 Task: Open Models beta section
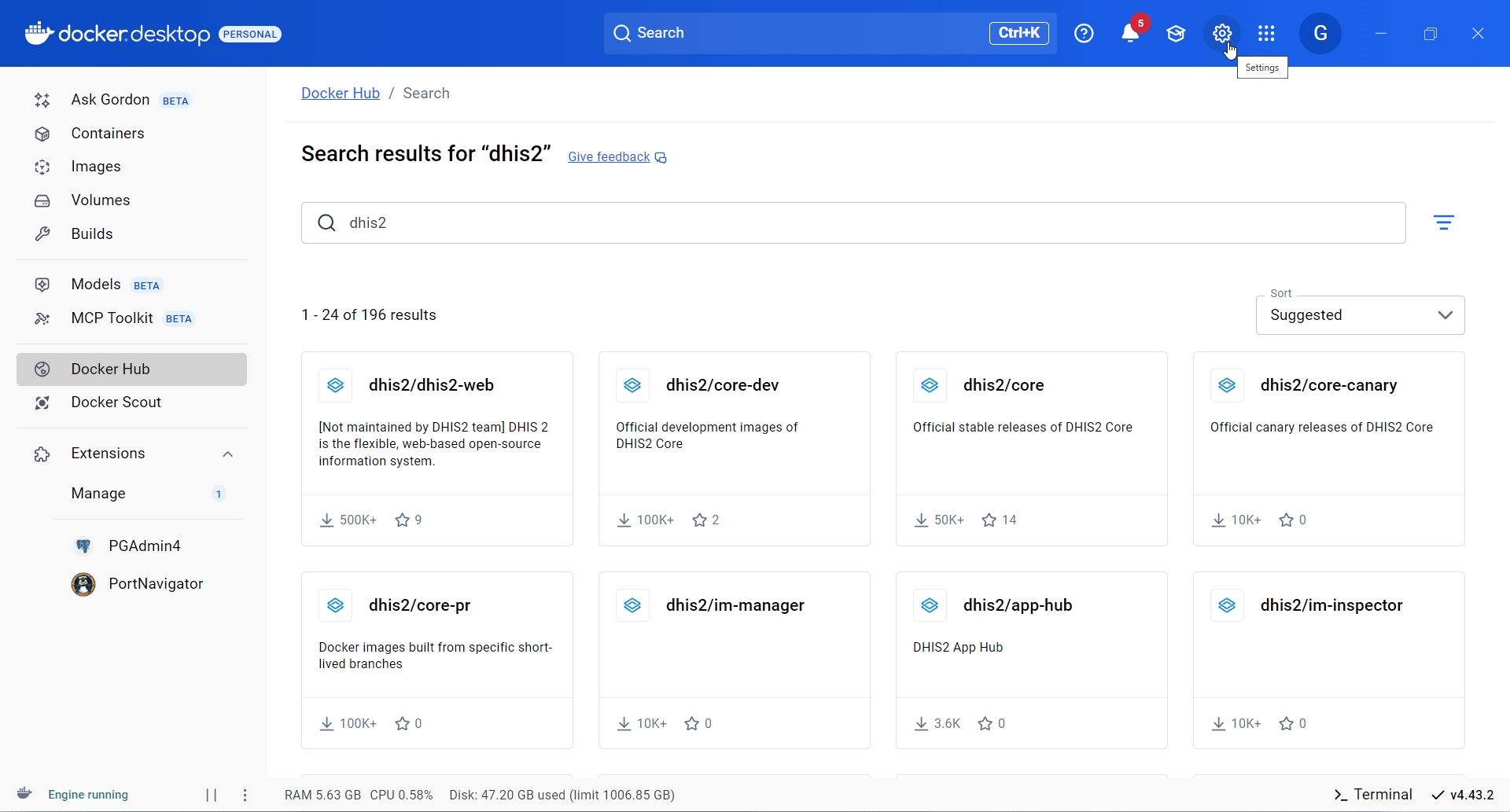click(131, 285)
